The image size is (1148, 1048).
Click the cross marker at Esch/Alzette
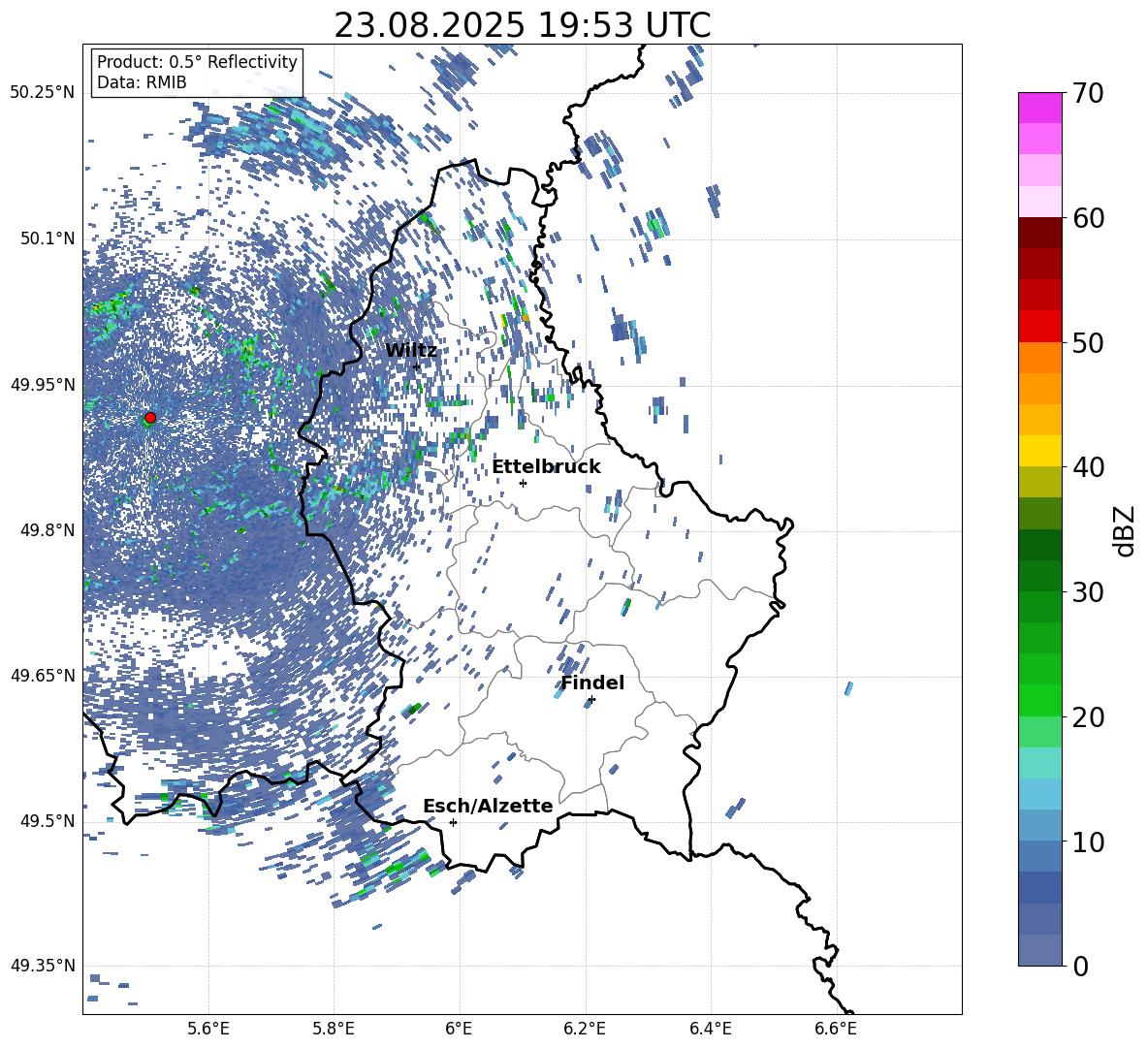(453, 822)
